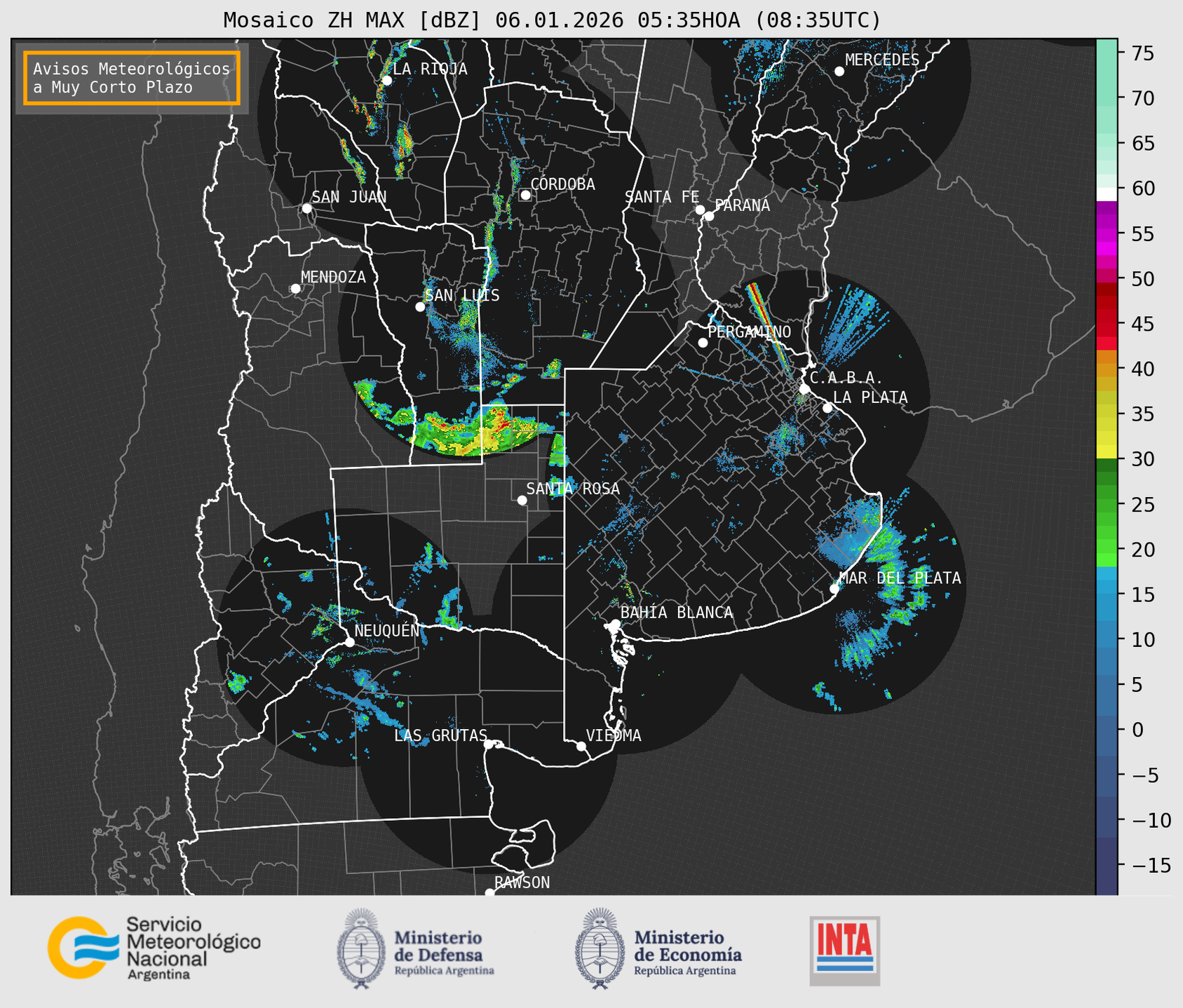Select the Mar del Plata marker dot
Viewport: 1183px width, 1008px height.
tap(834, 589)
